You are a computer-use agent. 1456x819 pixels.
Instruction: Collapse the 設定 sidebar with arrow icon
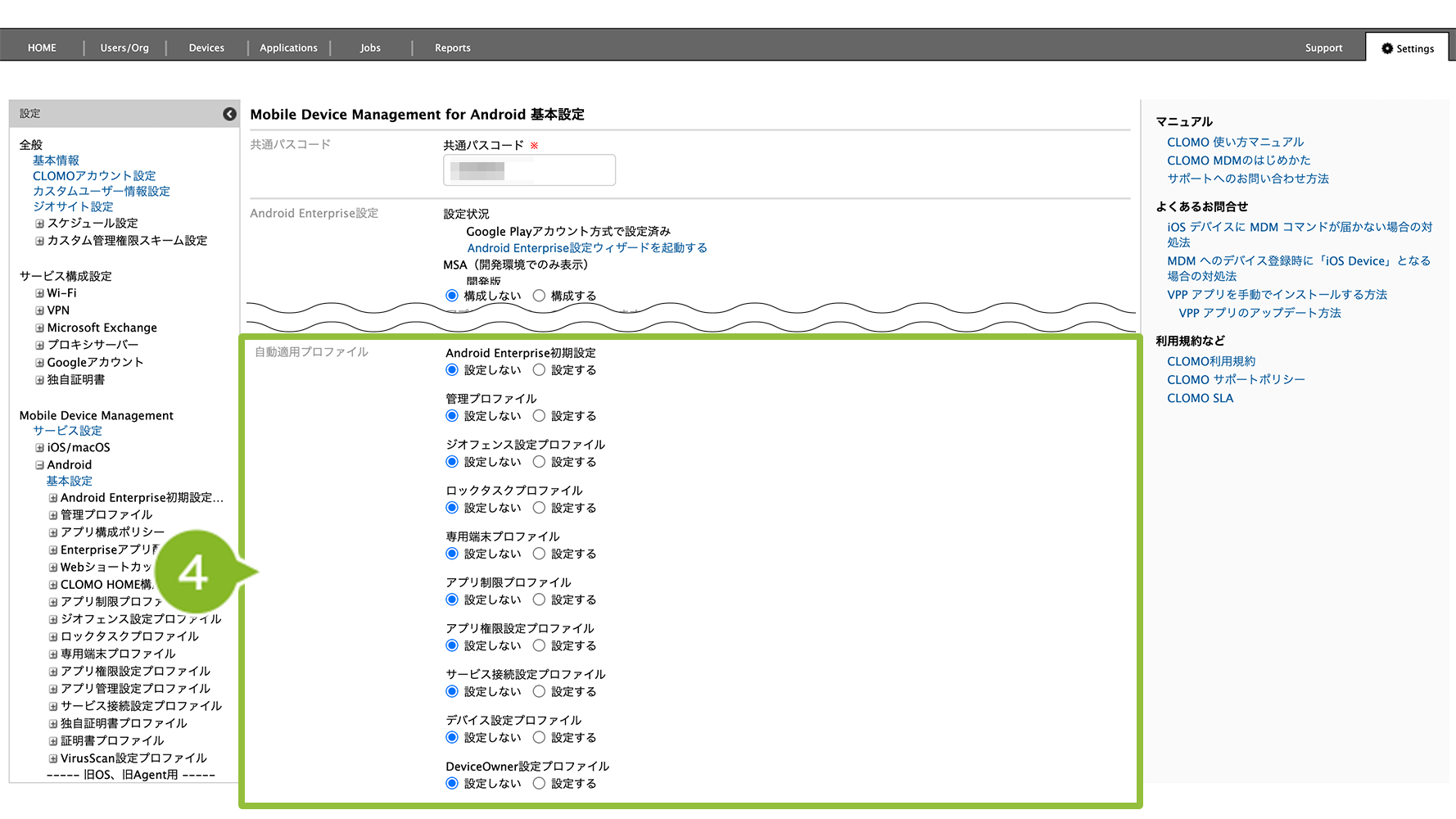click(x=229, y=114)
